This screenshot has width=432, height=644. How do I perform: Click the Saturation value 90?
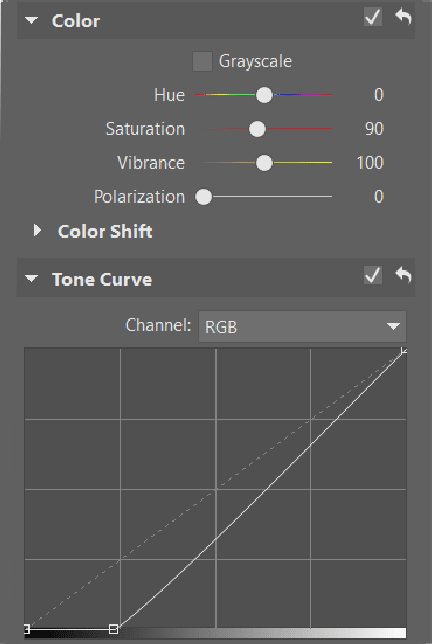coord(374,129)
